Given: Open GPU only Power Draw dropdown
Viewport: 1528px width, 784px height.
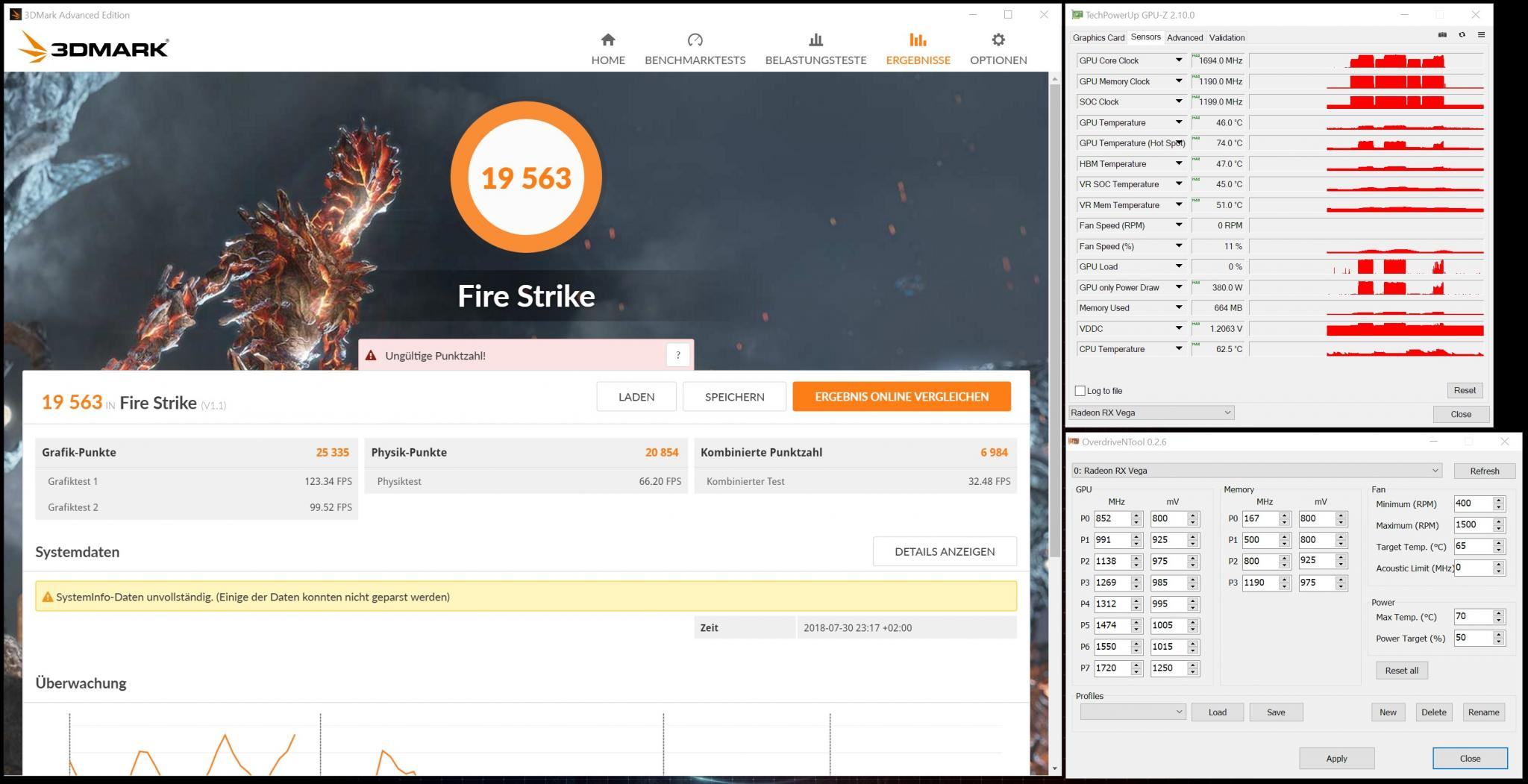Looking at the screenshot, I should pos(1179,287).
